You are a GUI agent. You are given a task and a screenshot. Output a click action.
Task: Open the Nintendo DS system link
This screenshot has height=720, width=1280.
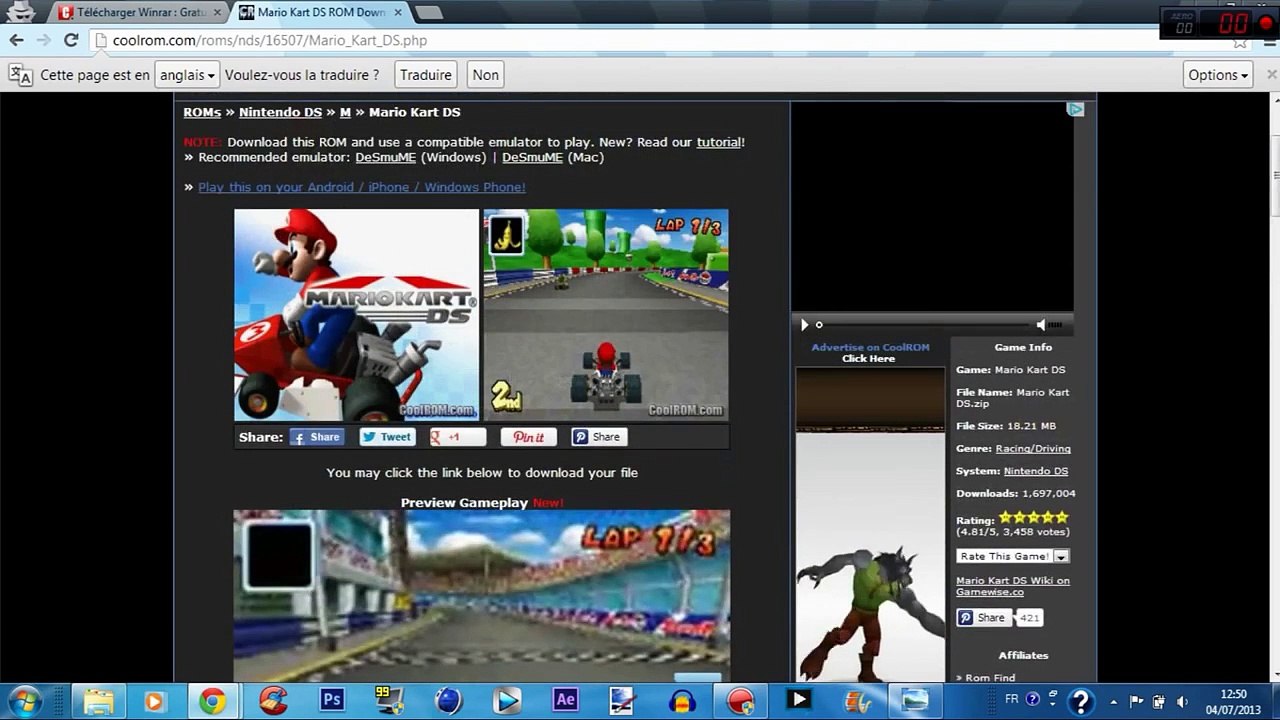(x=1036, y=471)
